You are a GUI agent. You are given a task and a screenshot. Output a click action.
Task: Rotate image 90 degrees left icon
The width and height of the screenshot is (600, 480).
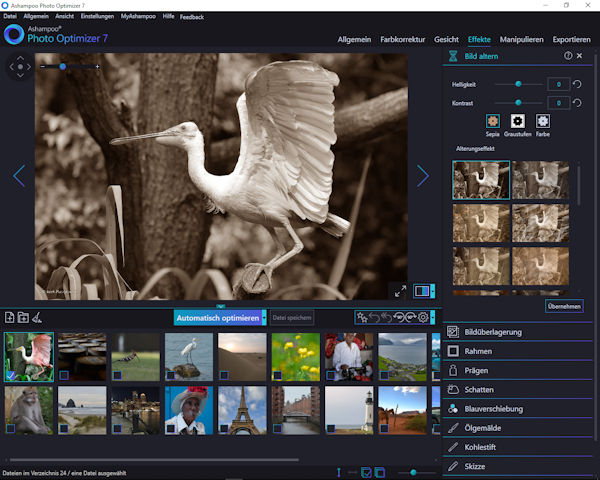[399, 317]
